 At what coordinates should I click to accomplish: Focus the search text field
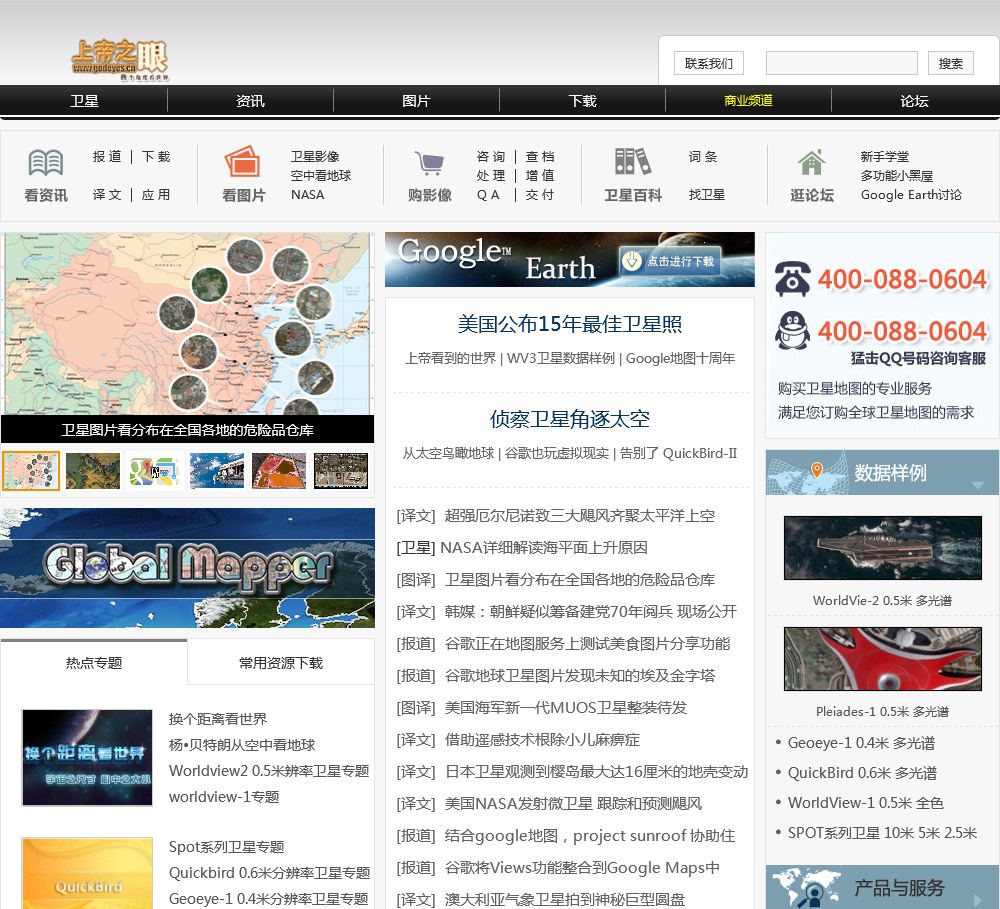click(841, 63)
